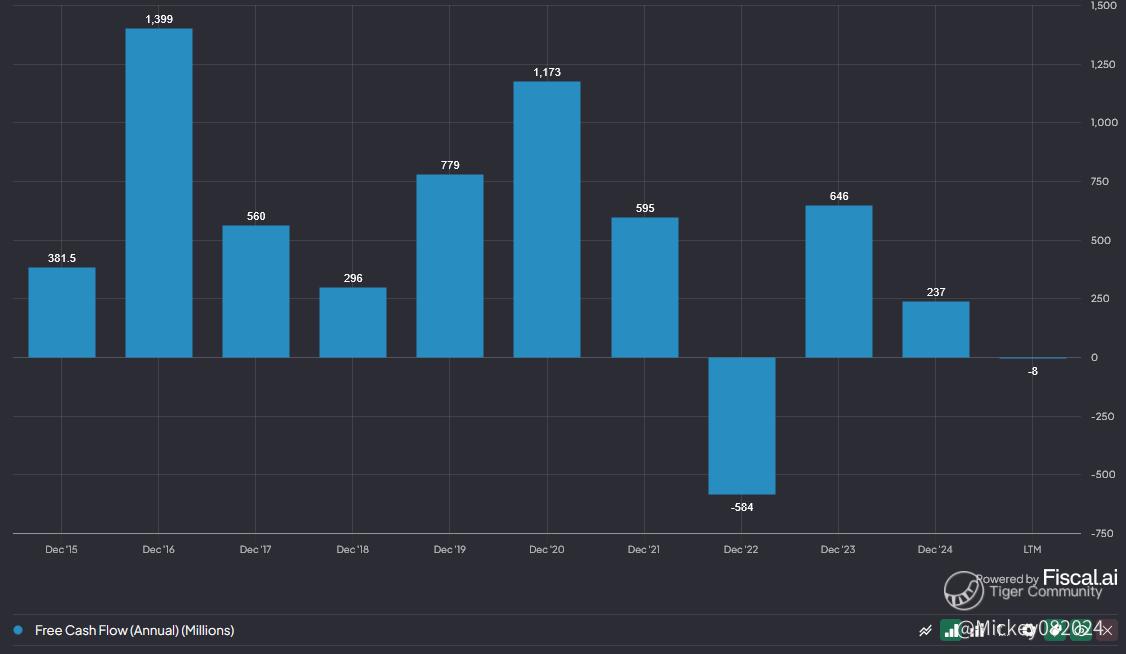Select the -500 y-axis tick

tap(1102, 475)
